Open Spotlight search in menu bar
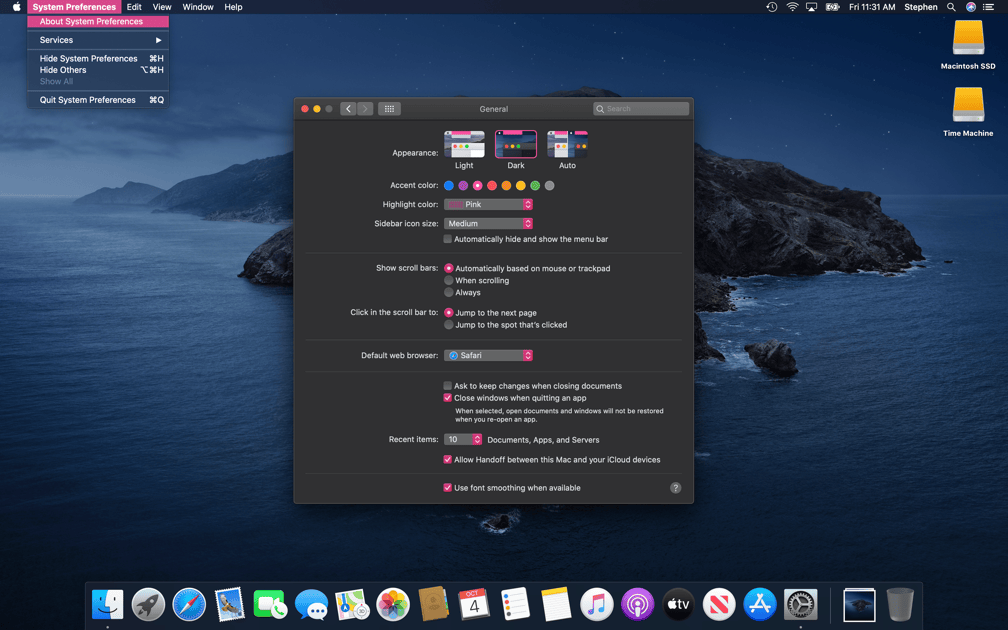This screenshot has height=630, width=1008. (951, 7)
